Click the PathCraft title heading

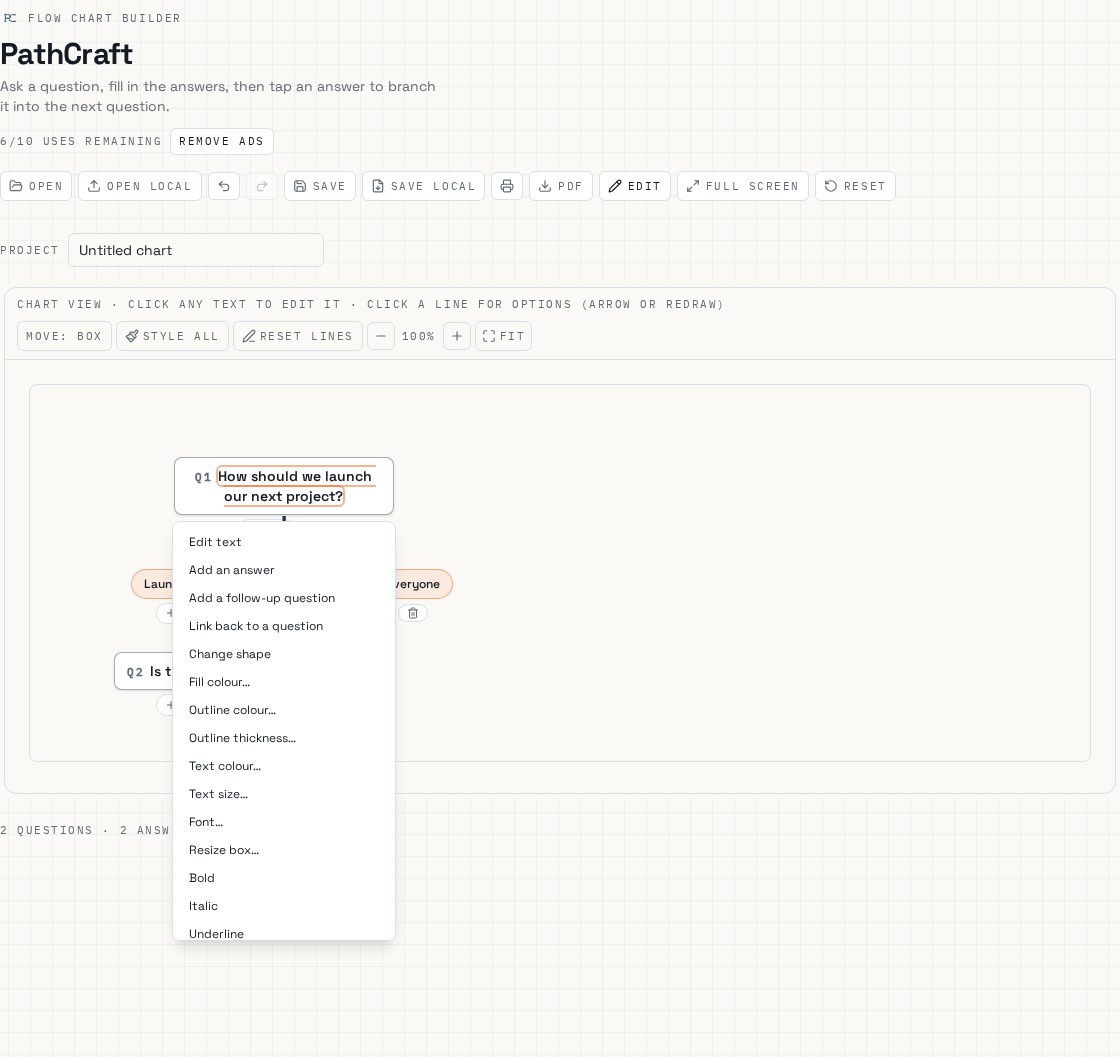pos(66,54)
